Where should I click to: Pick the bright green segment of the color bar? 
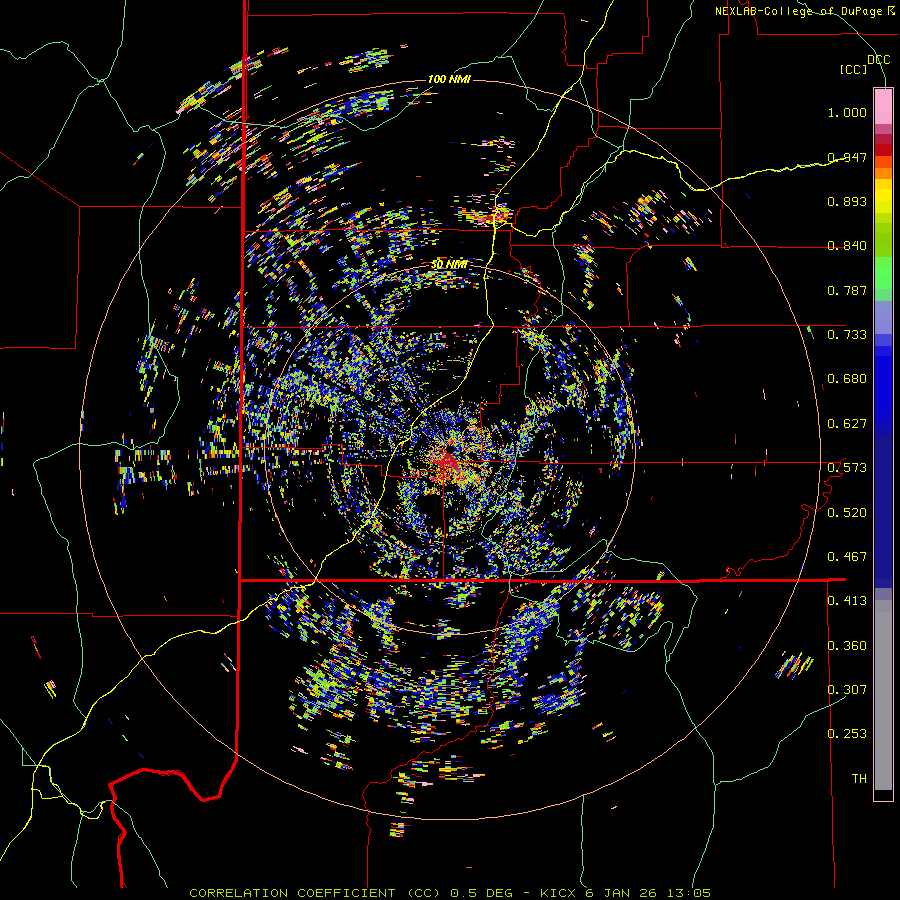[x=883, y=273]
